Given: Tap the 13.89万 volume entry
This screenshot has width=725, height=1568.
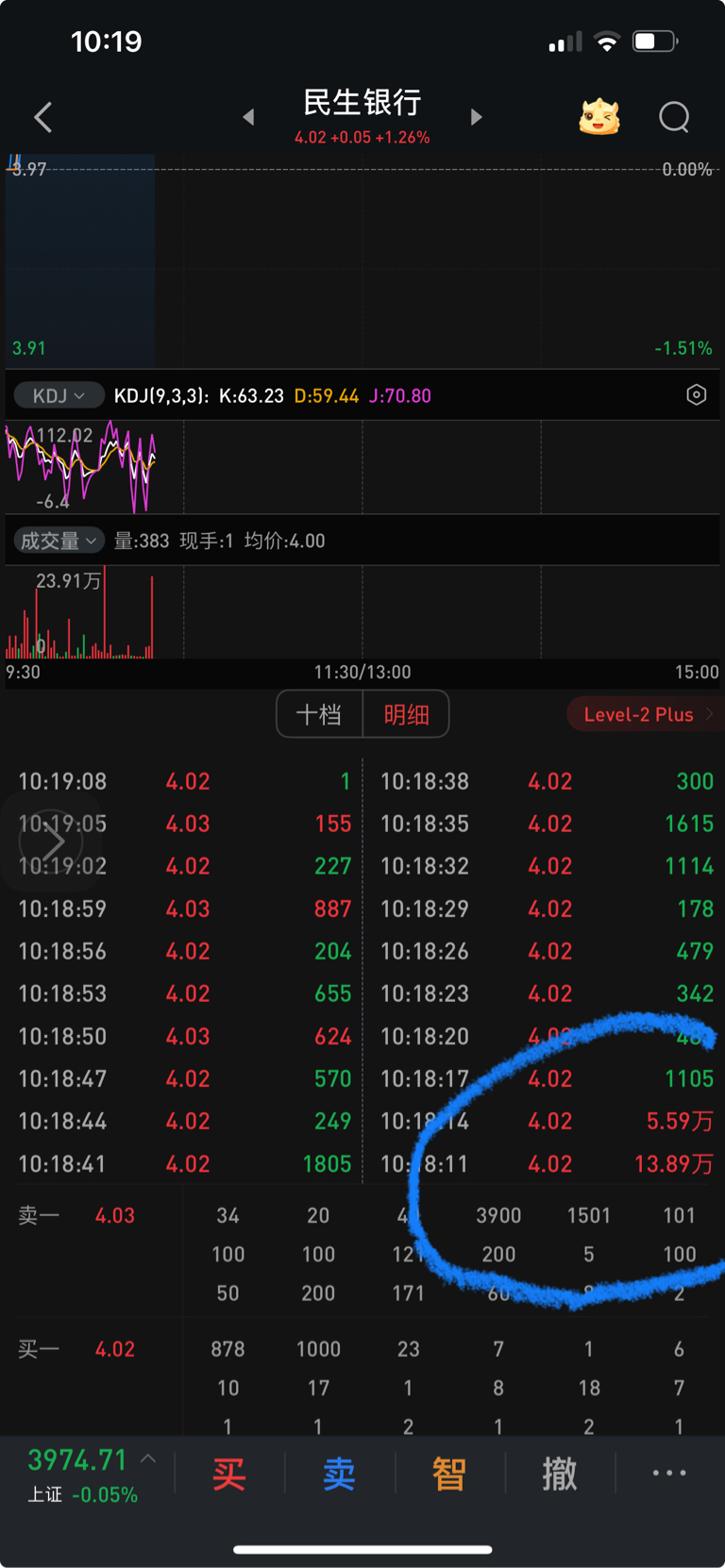Looking at the screenshot, I should (x=674, y=1163).
